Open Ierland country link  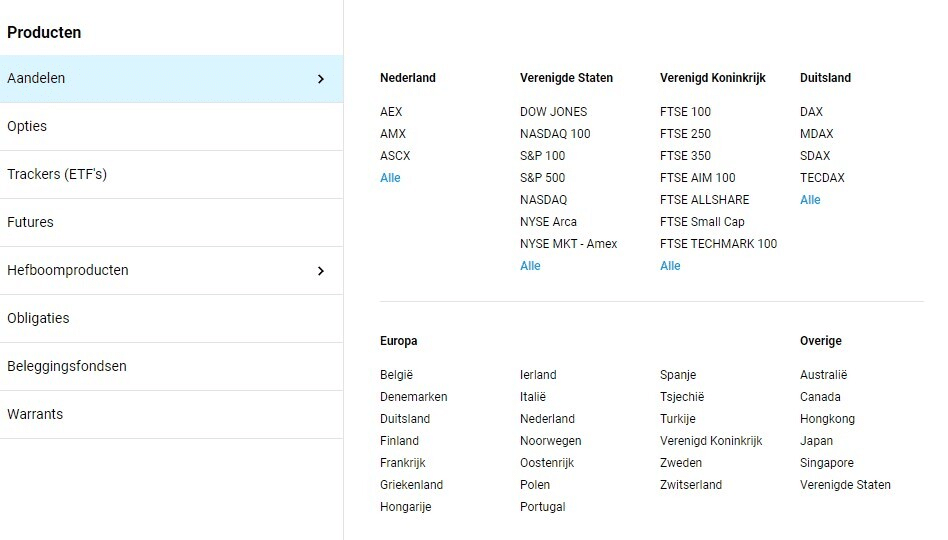click(538, 375)
